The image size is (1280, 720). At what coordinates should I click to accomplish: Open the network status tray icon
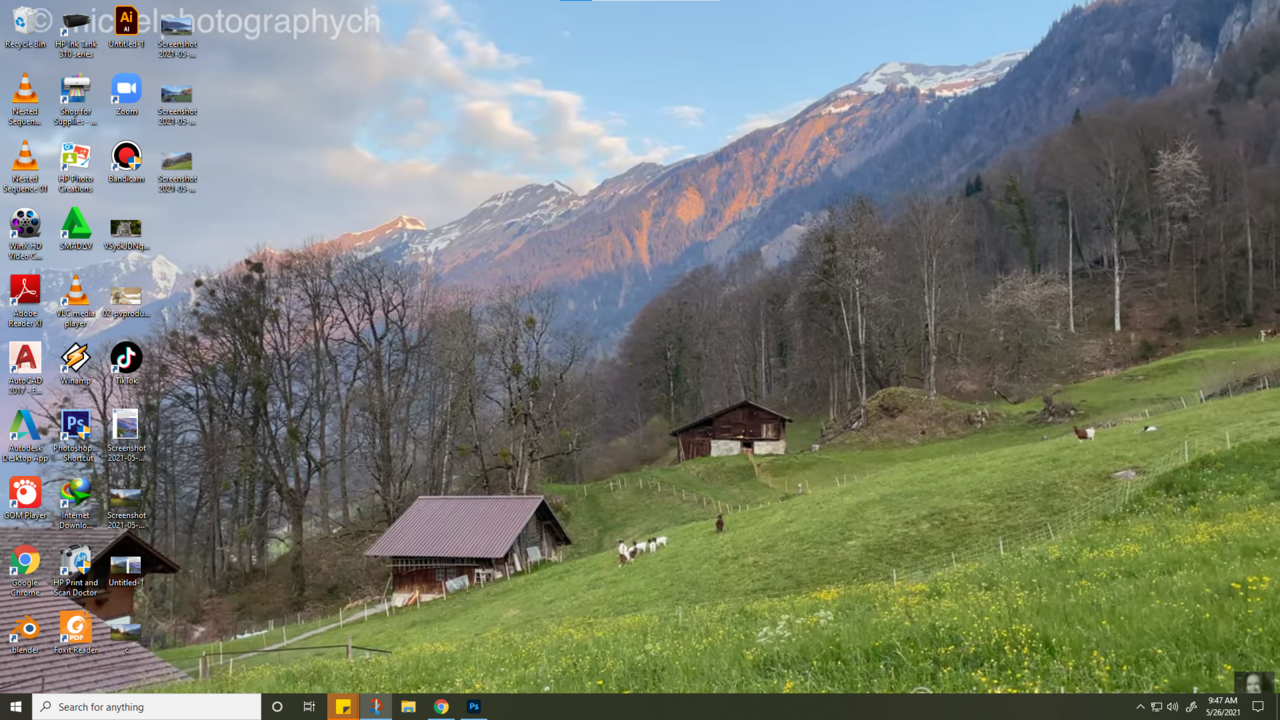[x=1156, y=707]
